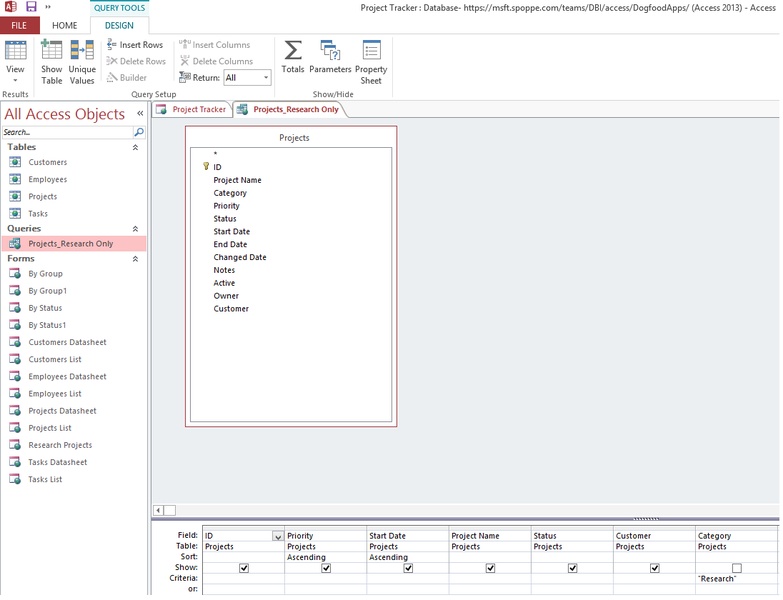The width and height of the screenshot is (783, 600).
Task: Open the Tasks List form
Action: [x=45, y=480]
